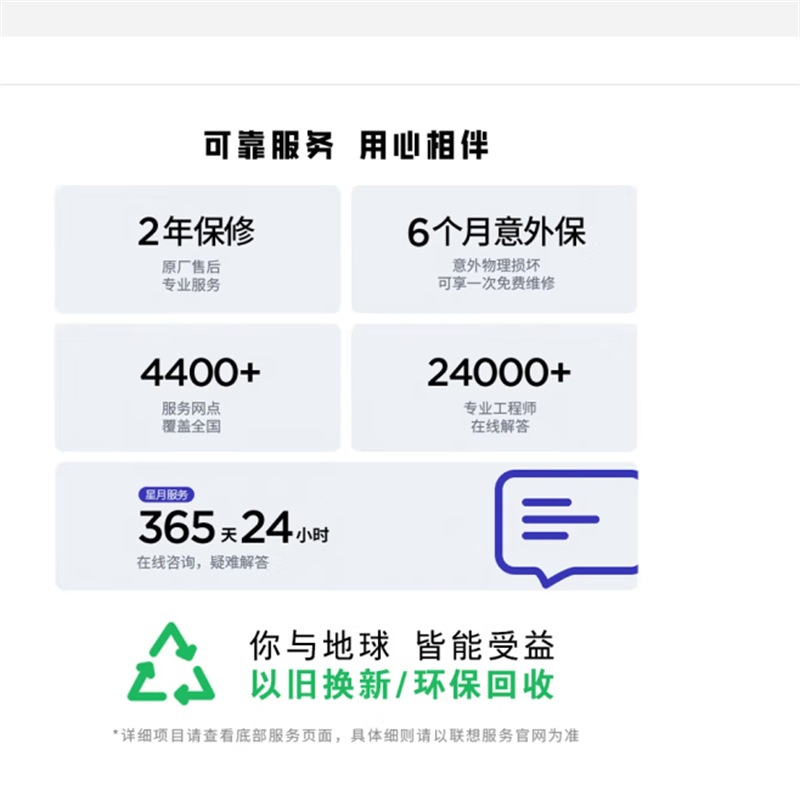Click the 24小时 hours number
800x800 pixels.
pyautogui.click(x=285, y=528)
